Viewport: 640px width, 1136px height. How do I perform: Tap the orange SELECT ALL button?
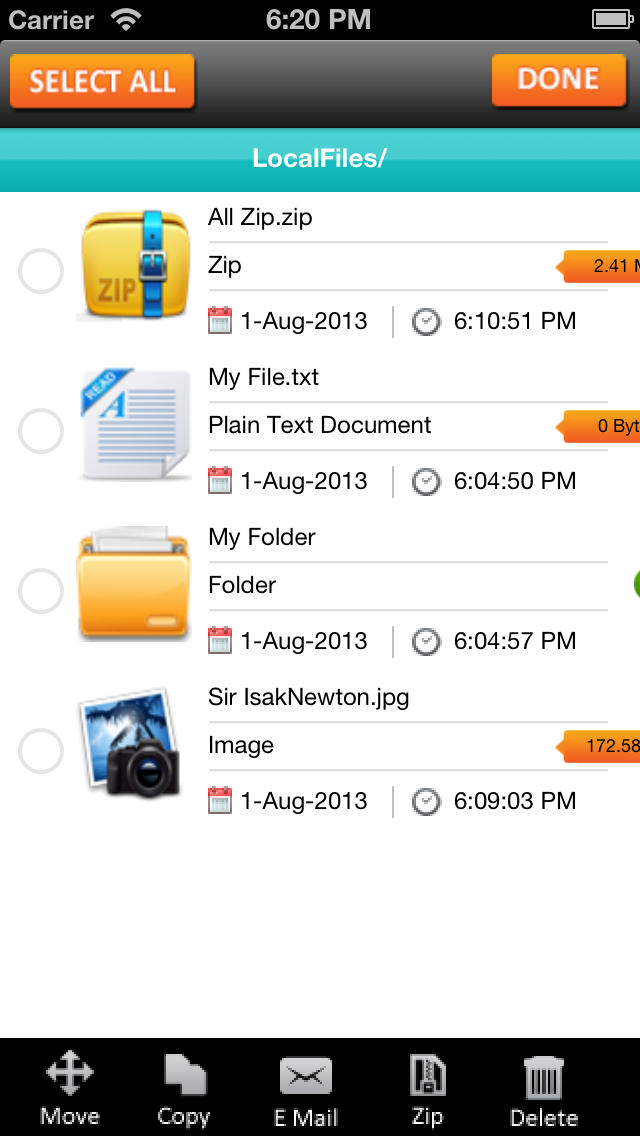pyautogui.click(x=102, y=81)
